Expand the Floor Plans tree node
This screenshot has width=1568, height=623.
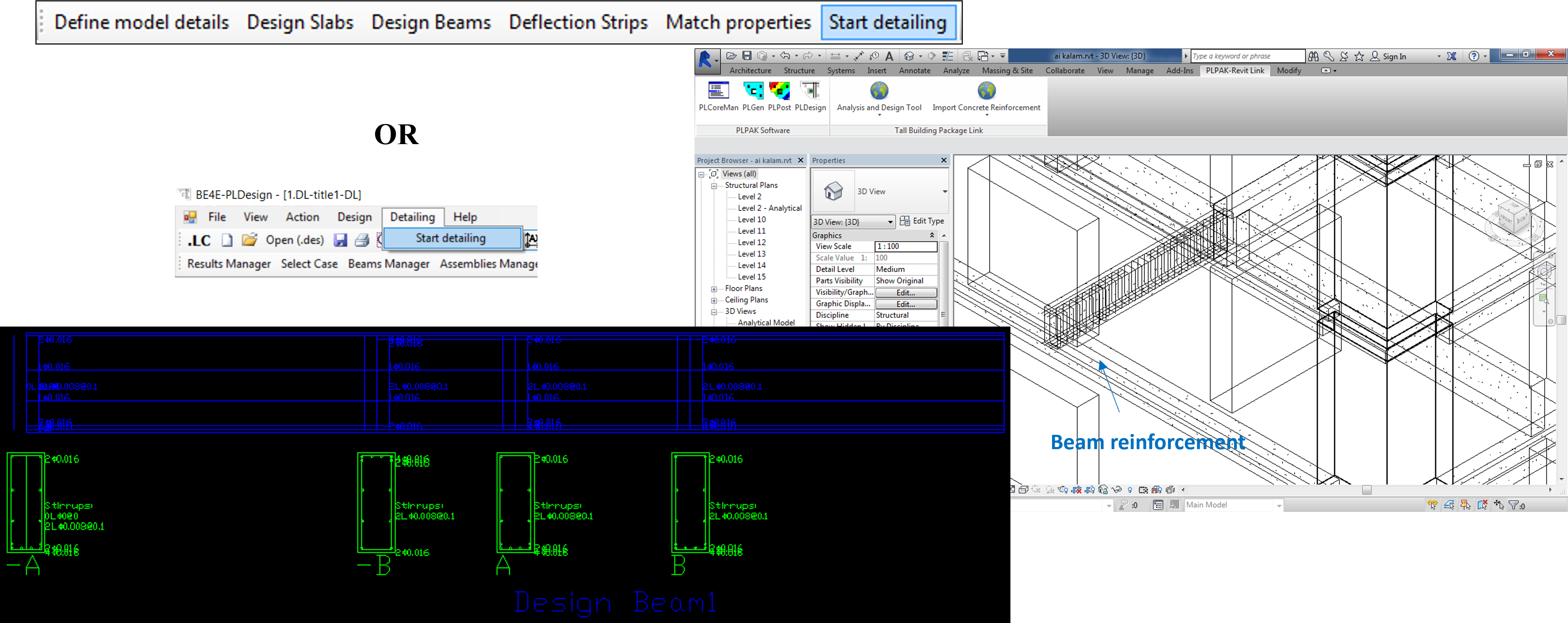pos(714,289)
